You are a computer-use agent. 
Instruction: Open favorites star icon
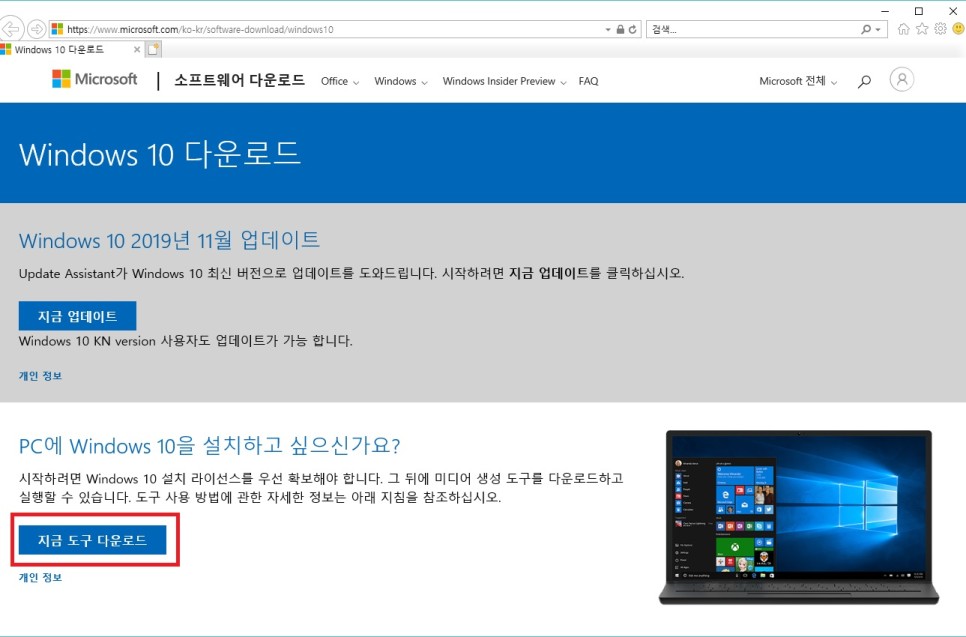click(x=922, y=29)
